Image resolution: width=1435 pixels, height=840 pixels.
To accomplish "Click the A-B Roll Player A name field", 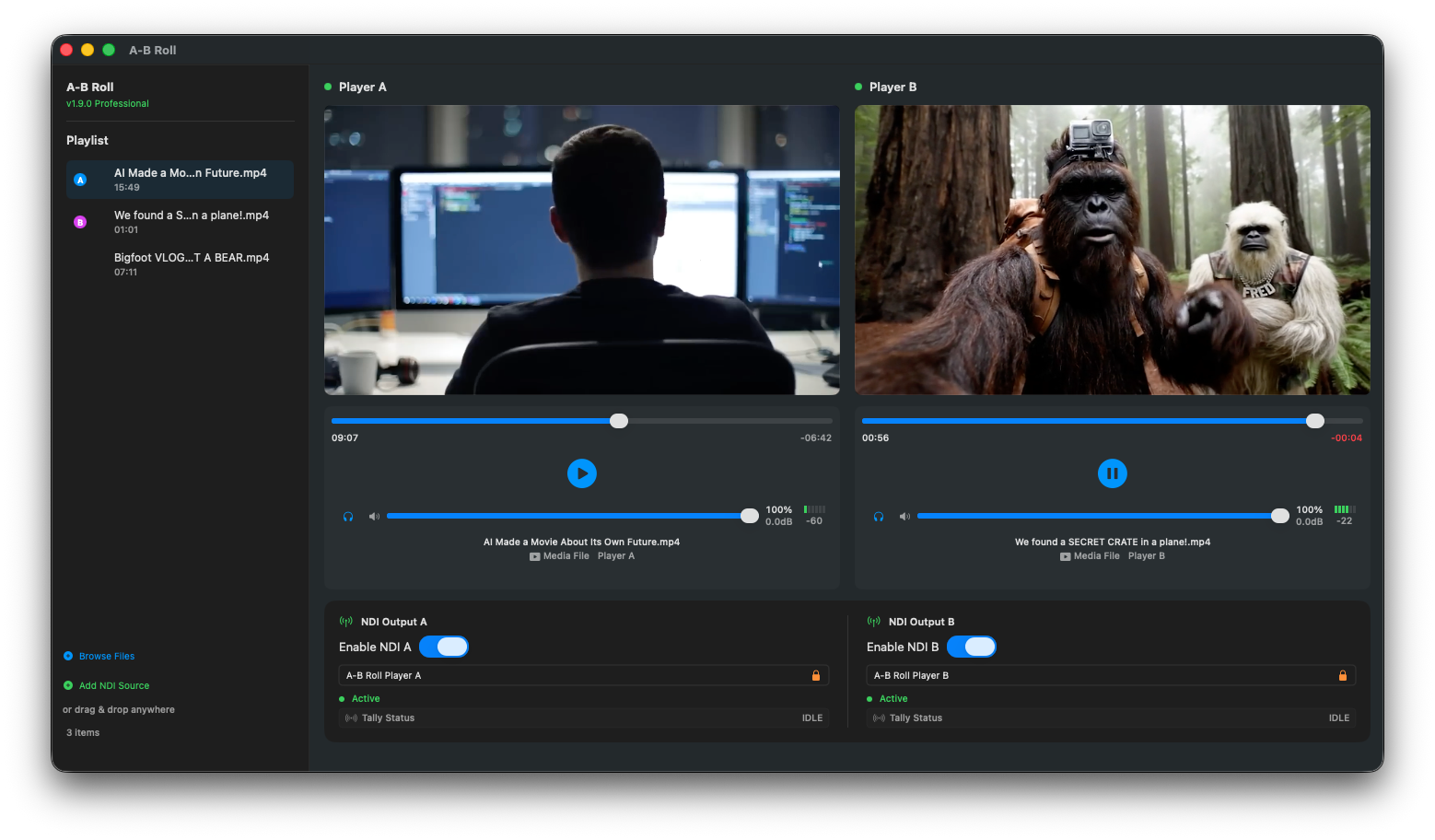I will (584, 675).
